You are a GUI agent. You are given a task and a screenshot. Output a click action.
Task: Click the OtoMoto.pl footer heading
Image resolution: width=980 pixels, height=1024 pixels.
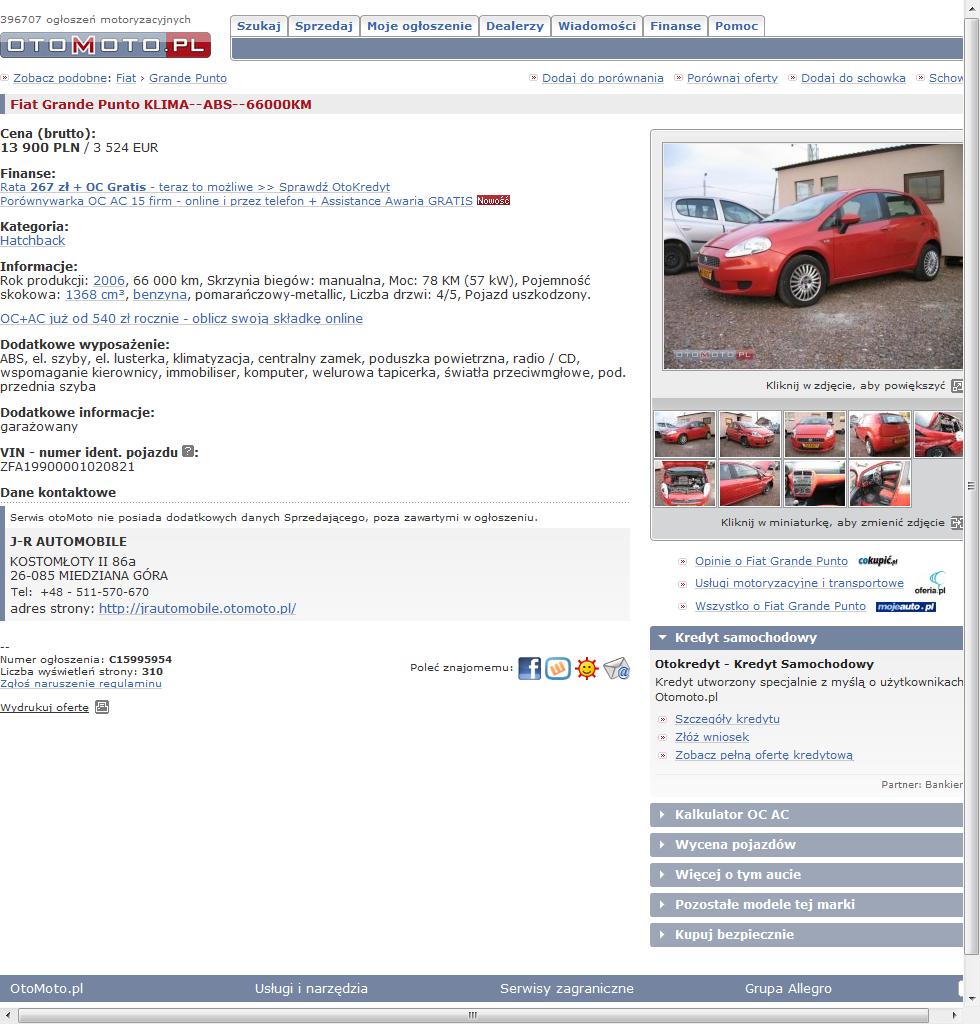(x=46, y=989)
